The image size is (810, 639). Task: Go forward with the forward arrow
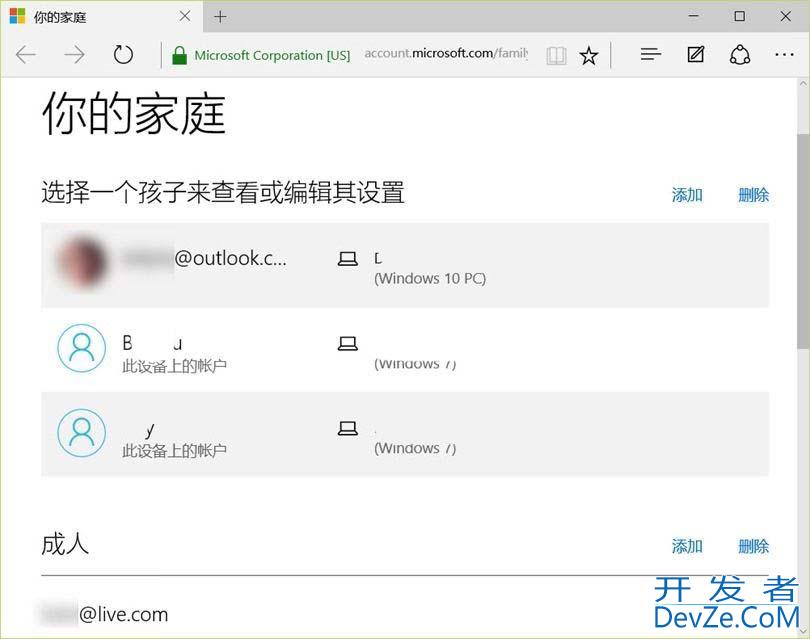pyautogui.click(x=74, y=54)
